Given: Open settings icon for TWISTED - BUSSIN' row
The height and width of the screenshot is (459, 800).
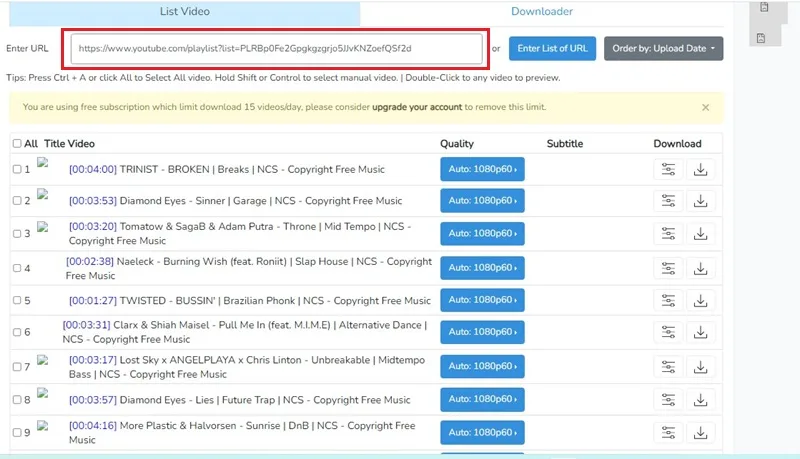Looking at the screenshot, I should point(668,300).
